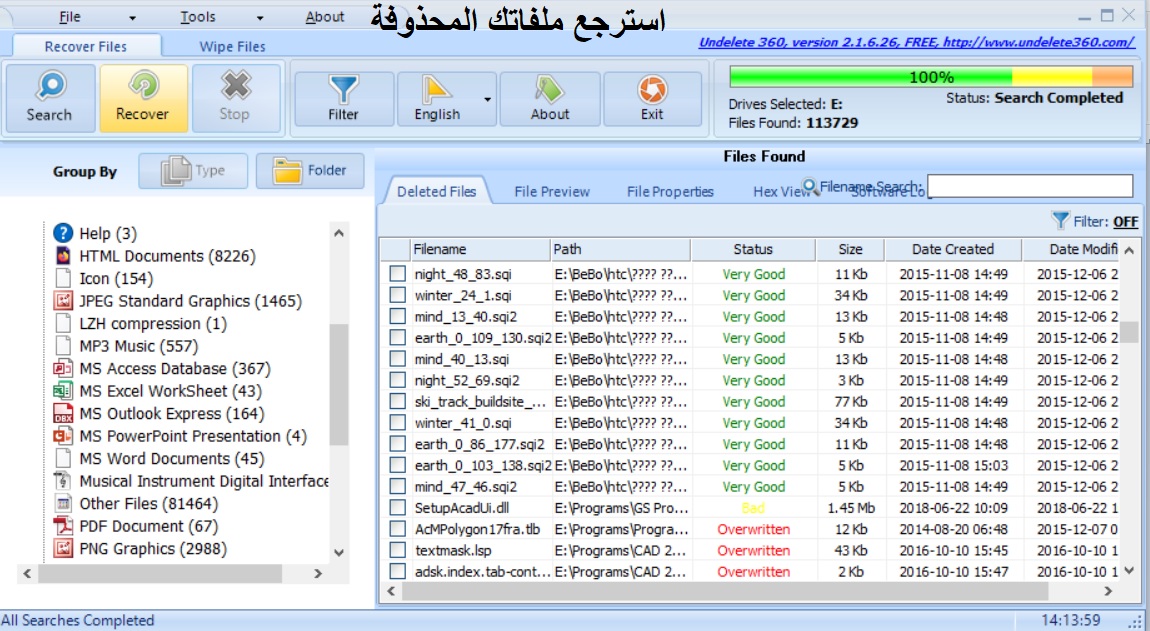Start recovery with the Recover icon
Viewport: 1150px width, 631px height.
[143, 87]
